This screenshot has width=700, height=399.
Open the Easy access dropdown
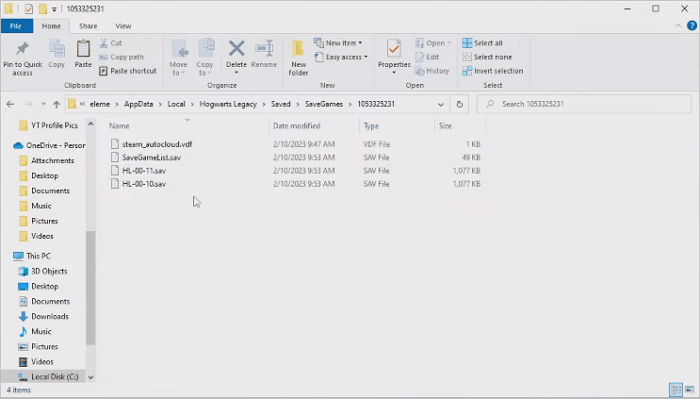(x=342, y=57)
